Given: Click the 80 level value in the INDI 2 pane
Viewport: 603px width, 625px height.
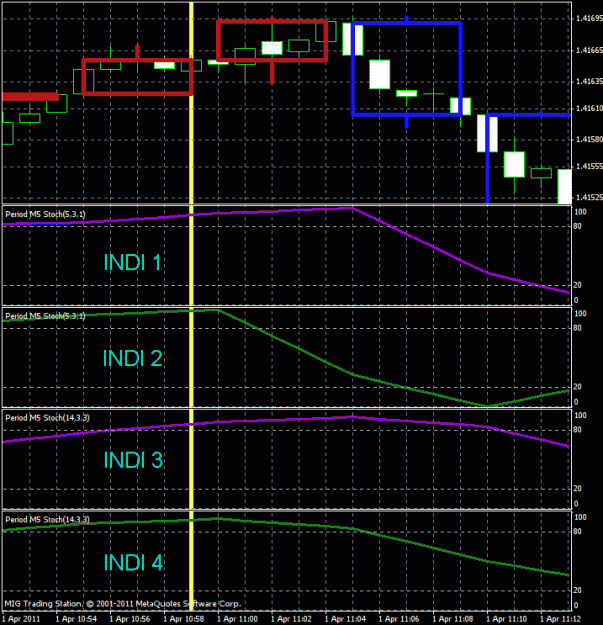Looking at the screenshot, I should pyautogui.click(x=577, y=328).
